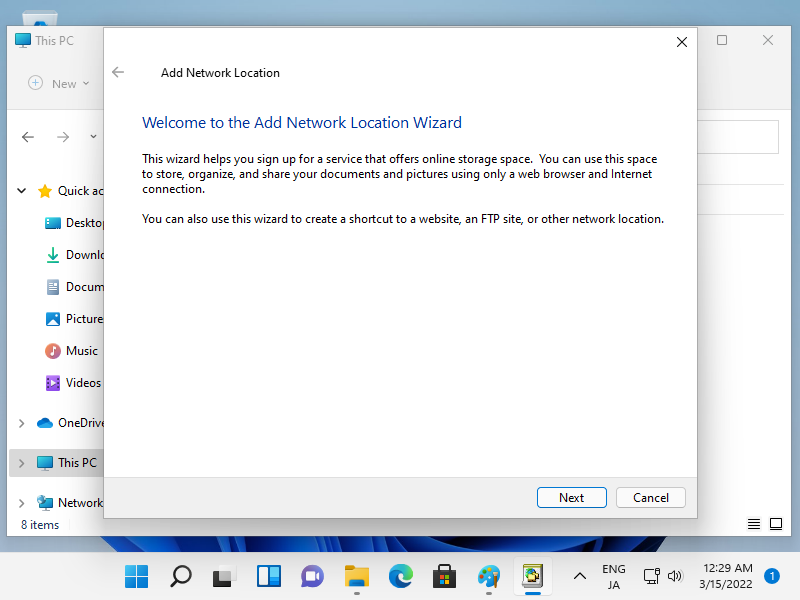Cancel the Add Network Location wizard

pos(650,497)
